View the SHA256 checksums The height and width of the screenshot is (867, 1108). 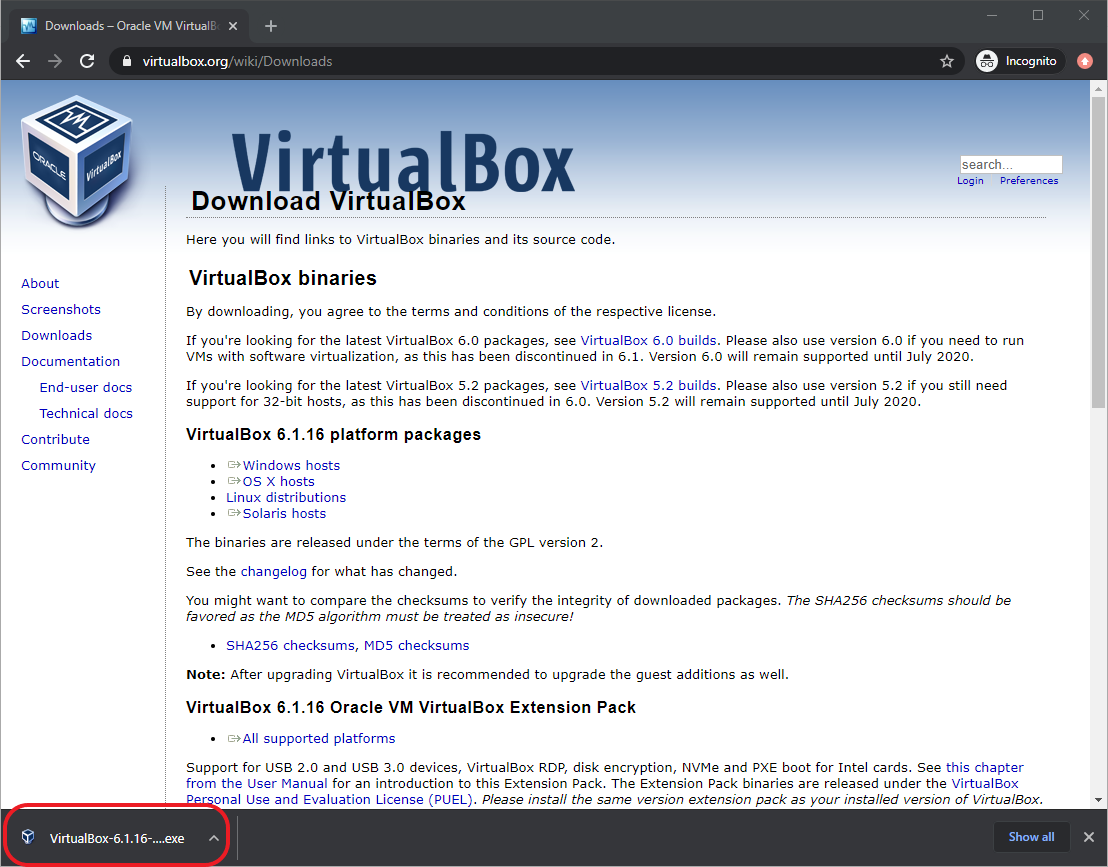(289, 645)
